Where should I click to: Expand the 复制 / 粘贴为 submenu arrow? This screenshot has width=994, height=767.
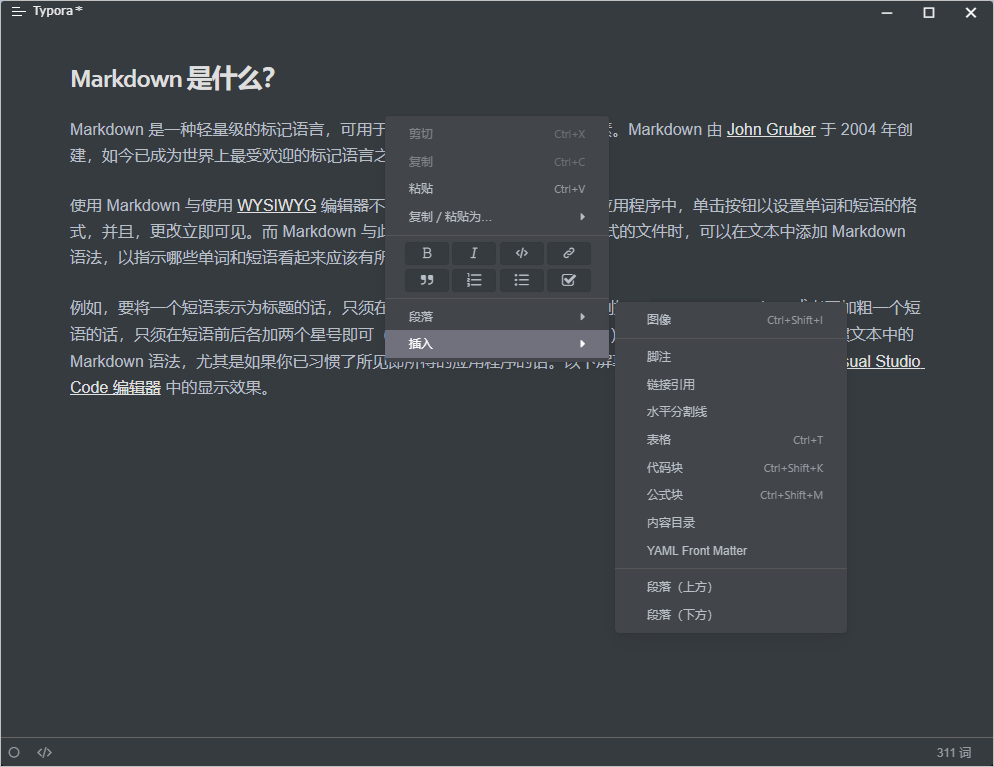[x=582, y=217]
